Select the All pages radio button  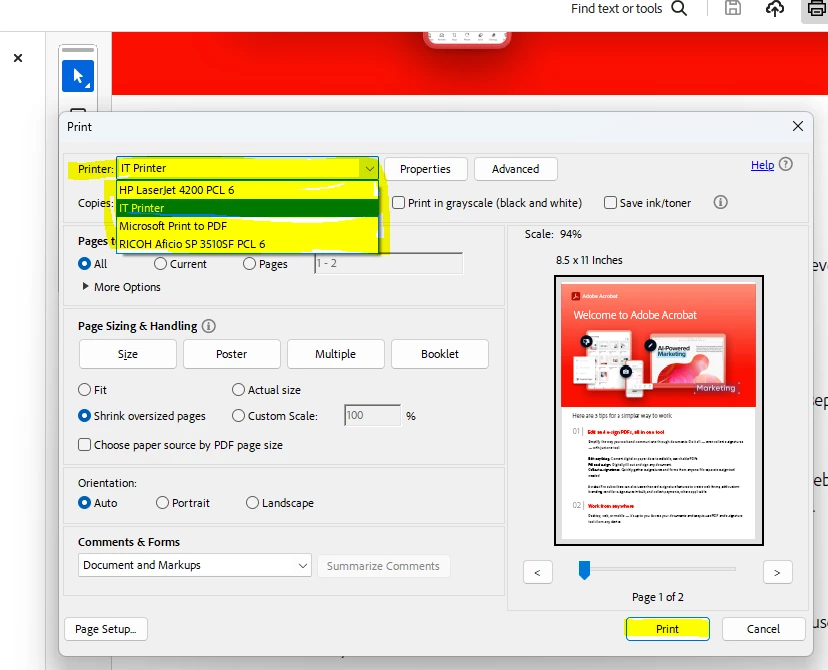[84, 263]
